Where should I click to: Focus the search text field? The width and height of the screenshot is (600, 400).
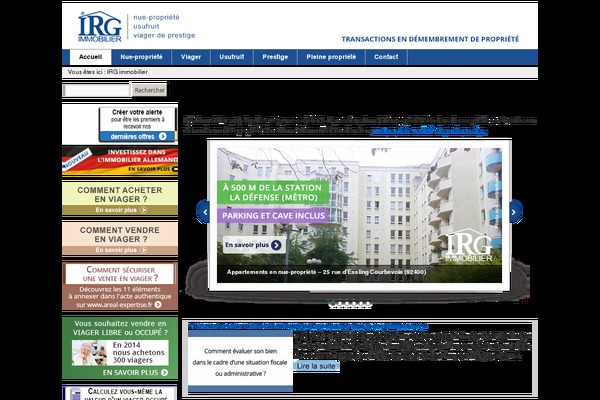coord(96,90)
